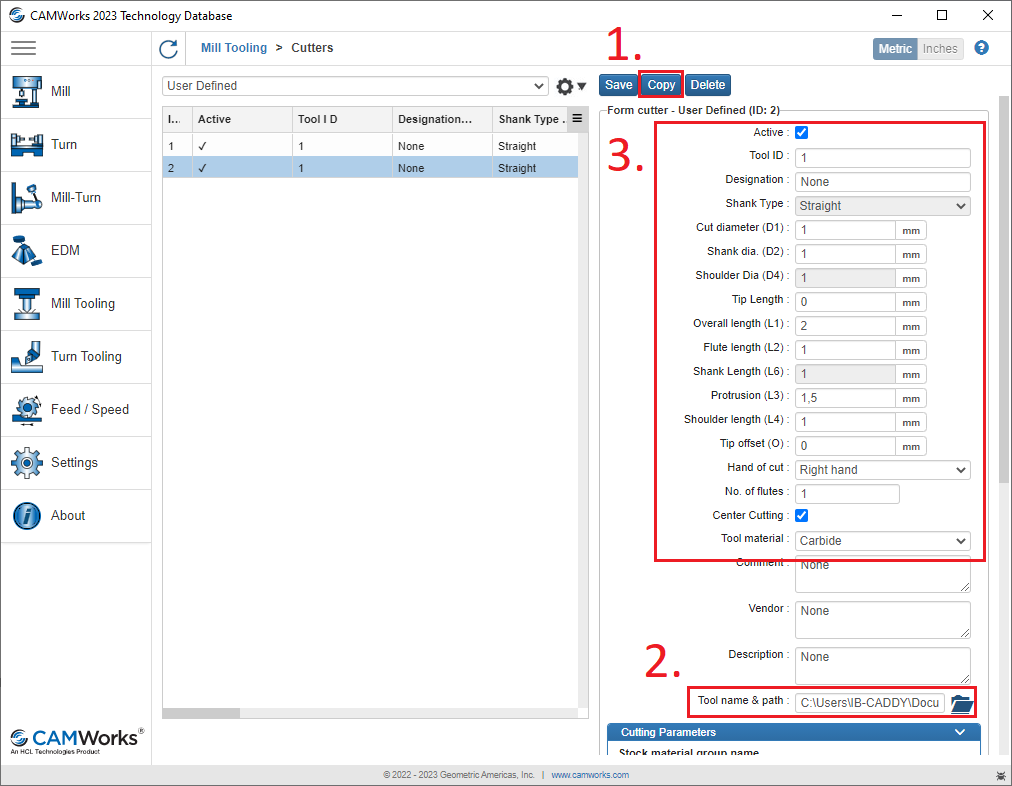Click the Save button
The height and width of the screenshot is (786, 1012).
[618, 85]
